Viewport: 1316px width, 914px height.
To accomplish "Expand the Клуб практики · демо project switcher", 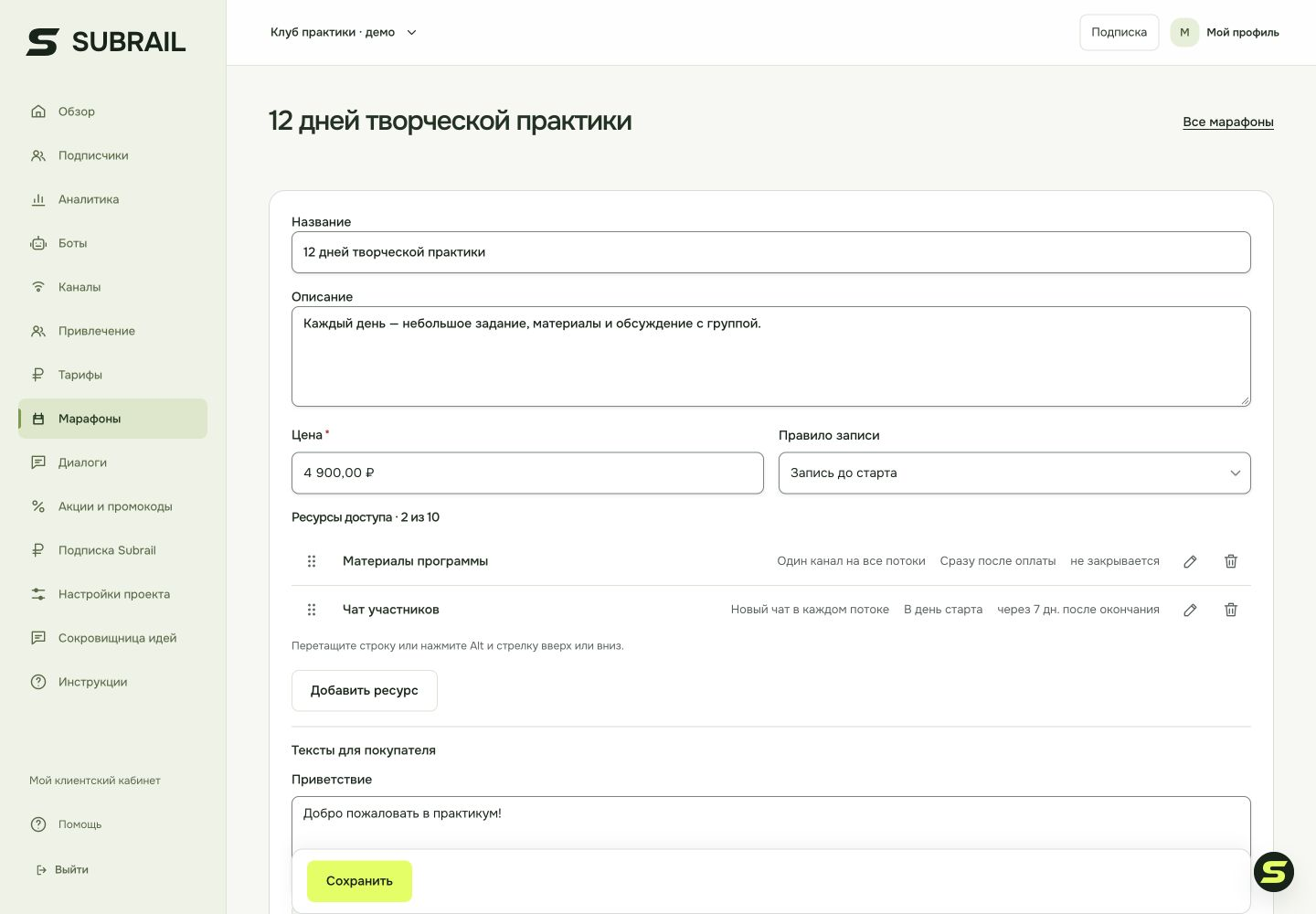I will pos(344,32).
